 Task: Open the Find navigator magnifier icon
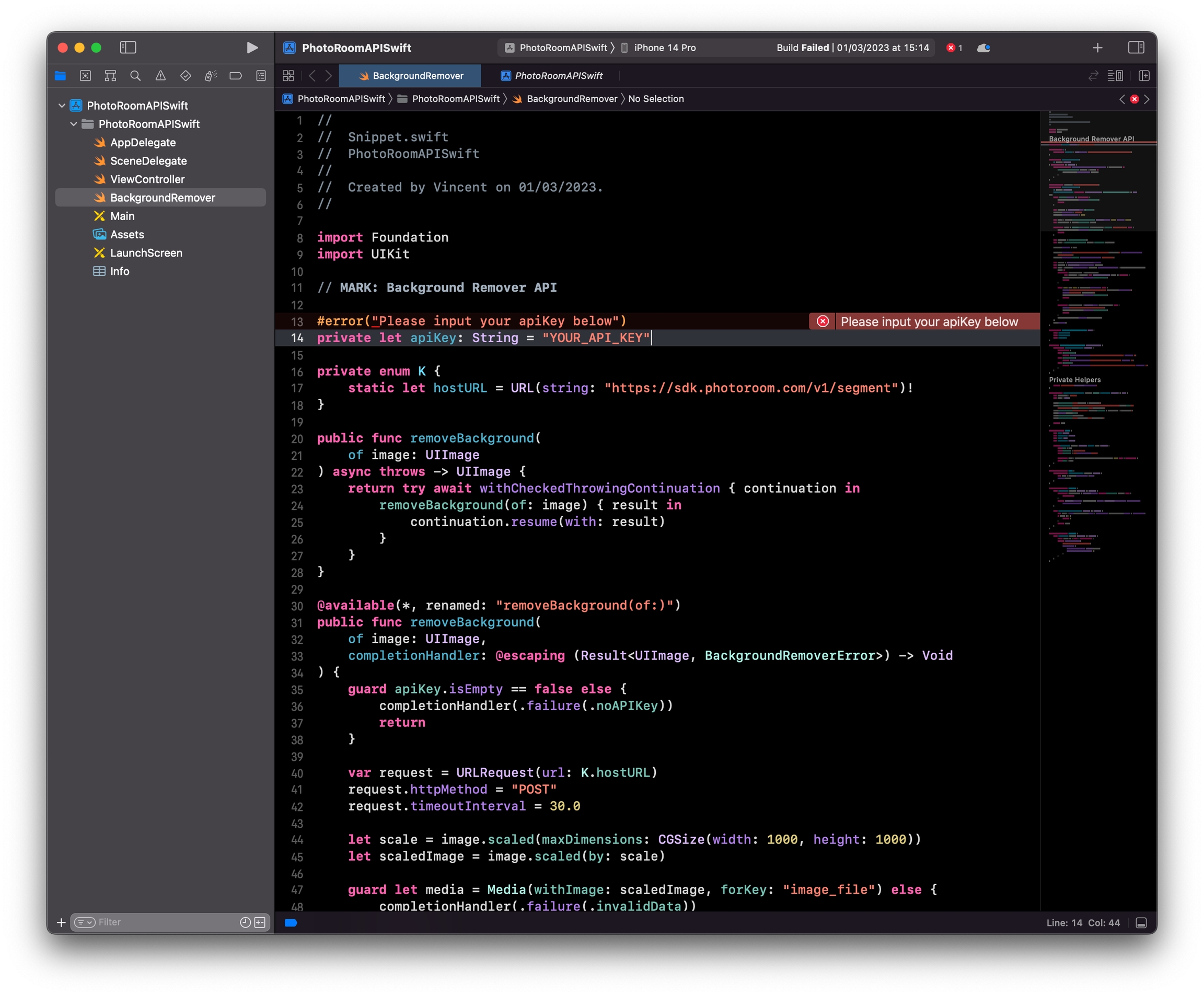click(135, 76)
